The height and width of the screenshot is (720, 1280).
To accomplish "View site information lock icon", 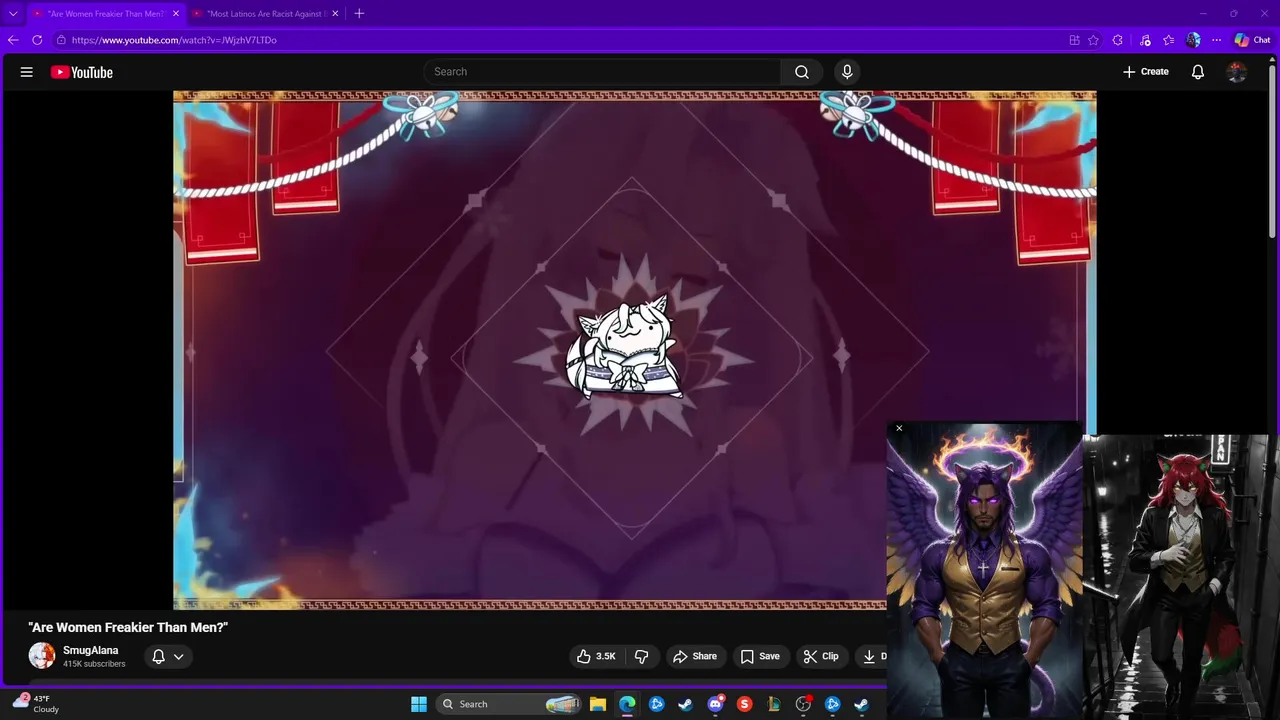I will pos(61,40).
